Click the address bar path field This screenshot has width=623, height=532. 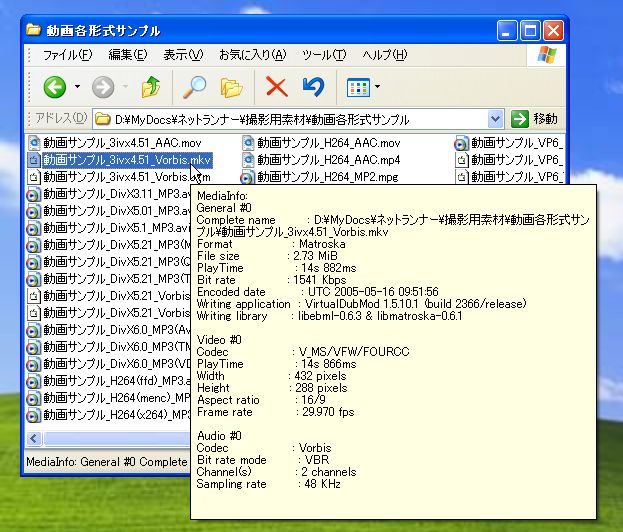[298, 119]
